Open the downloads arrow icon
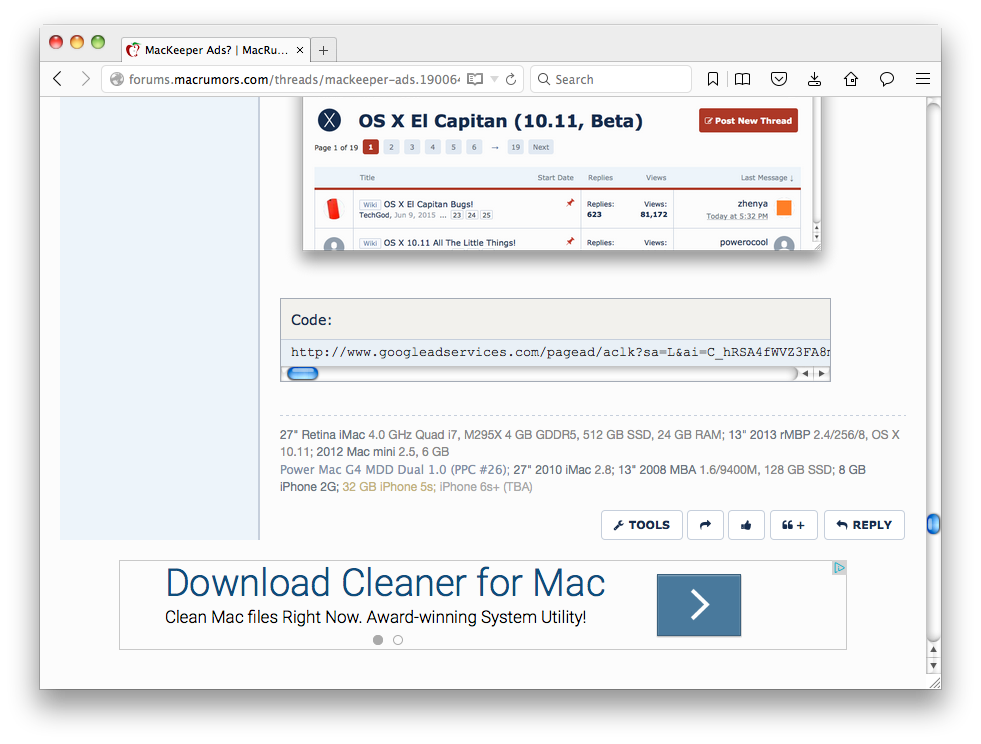Image resolution: width=981 pixels, height=744 pixels. [x=814, y=79]
